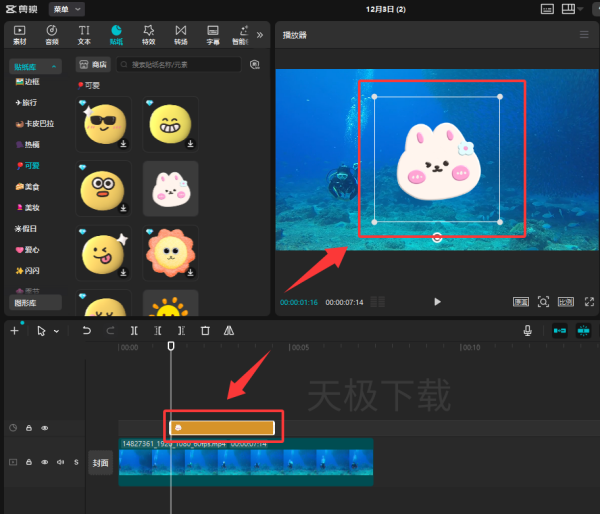
Task: Click the 商店 store button
Action: pos(93,64)
